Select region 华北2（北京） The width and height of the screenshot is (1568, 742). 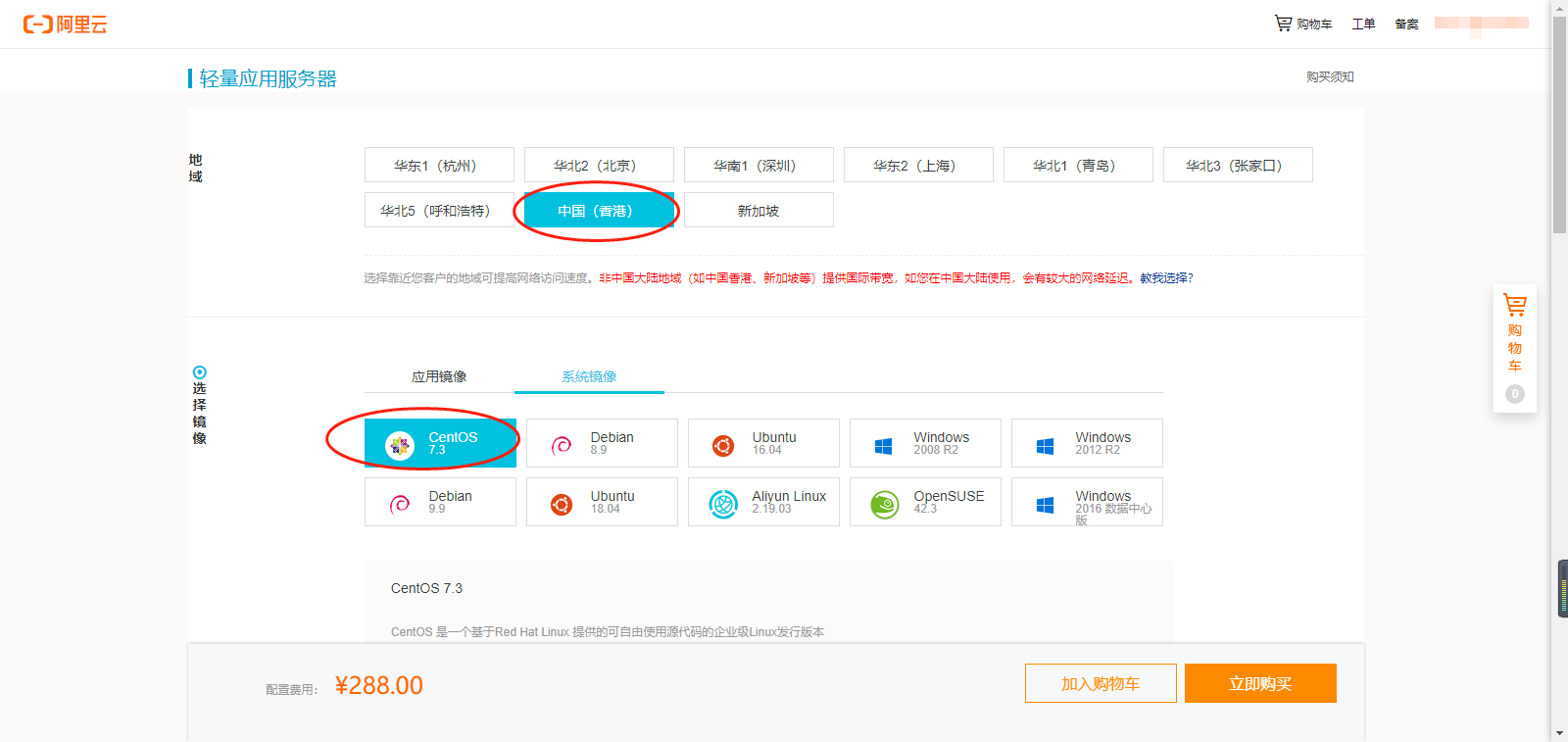(599, 165)
